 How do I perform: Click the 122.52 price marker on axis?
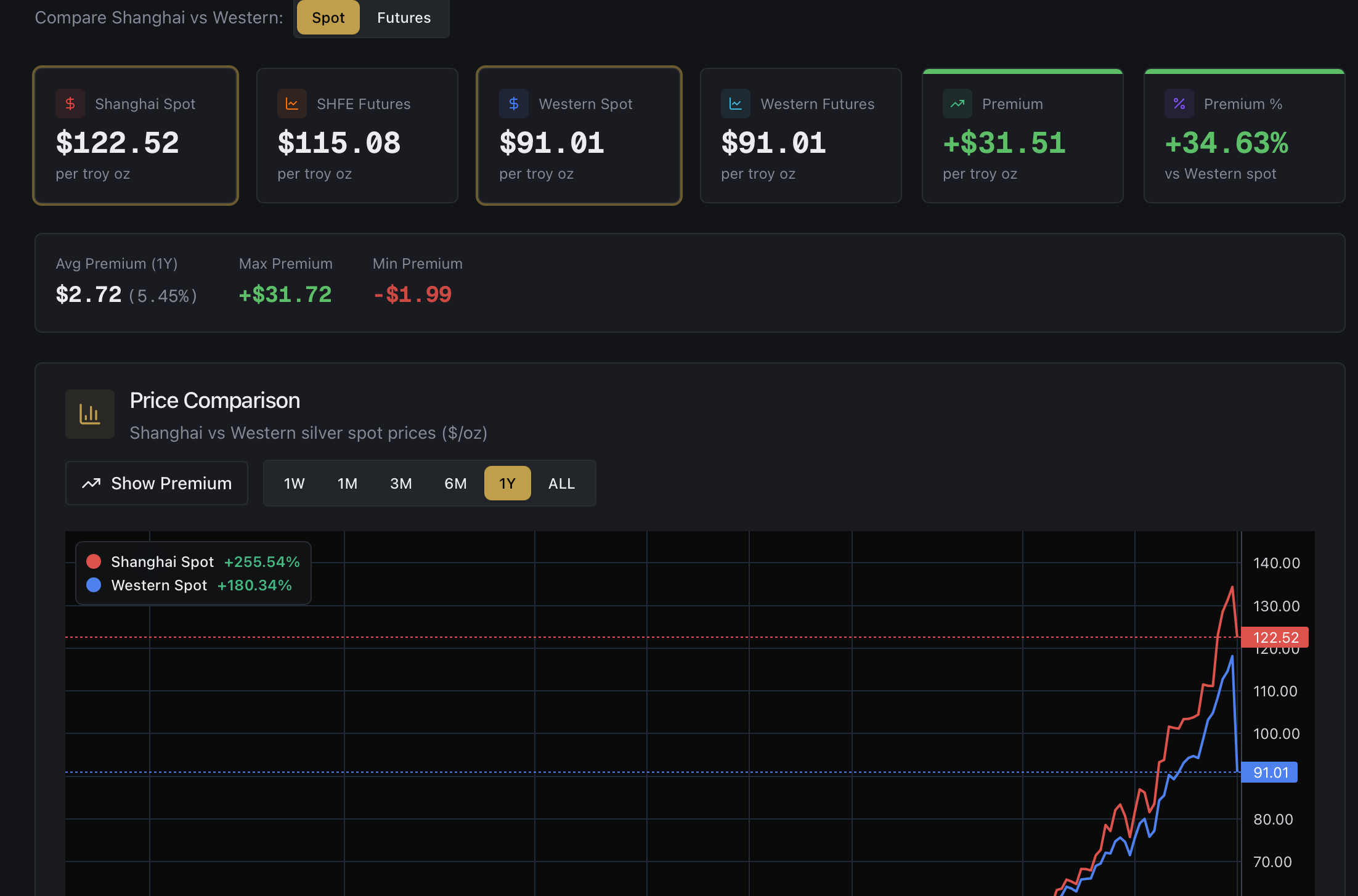[1275, 637]
